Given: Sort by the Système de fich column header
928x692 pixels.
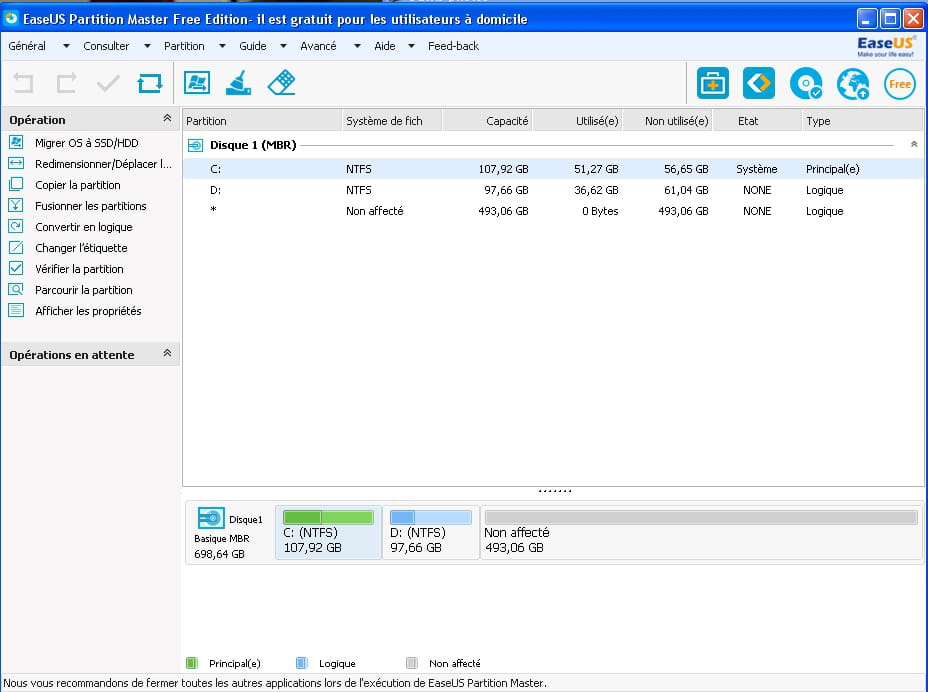Looking at the screenshot, I should pyautogui.click(x=392, y=121).
